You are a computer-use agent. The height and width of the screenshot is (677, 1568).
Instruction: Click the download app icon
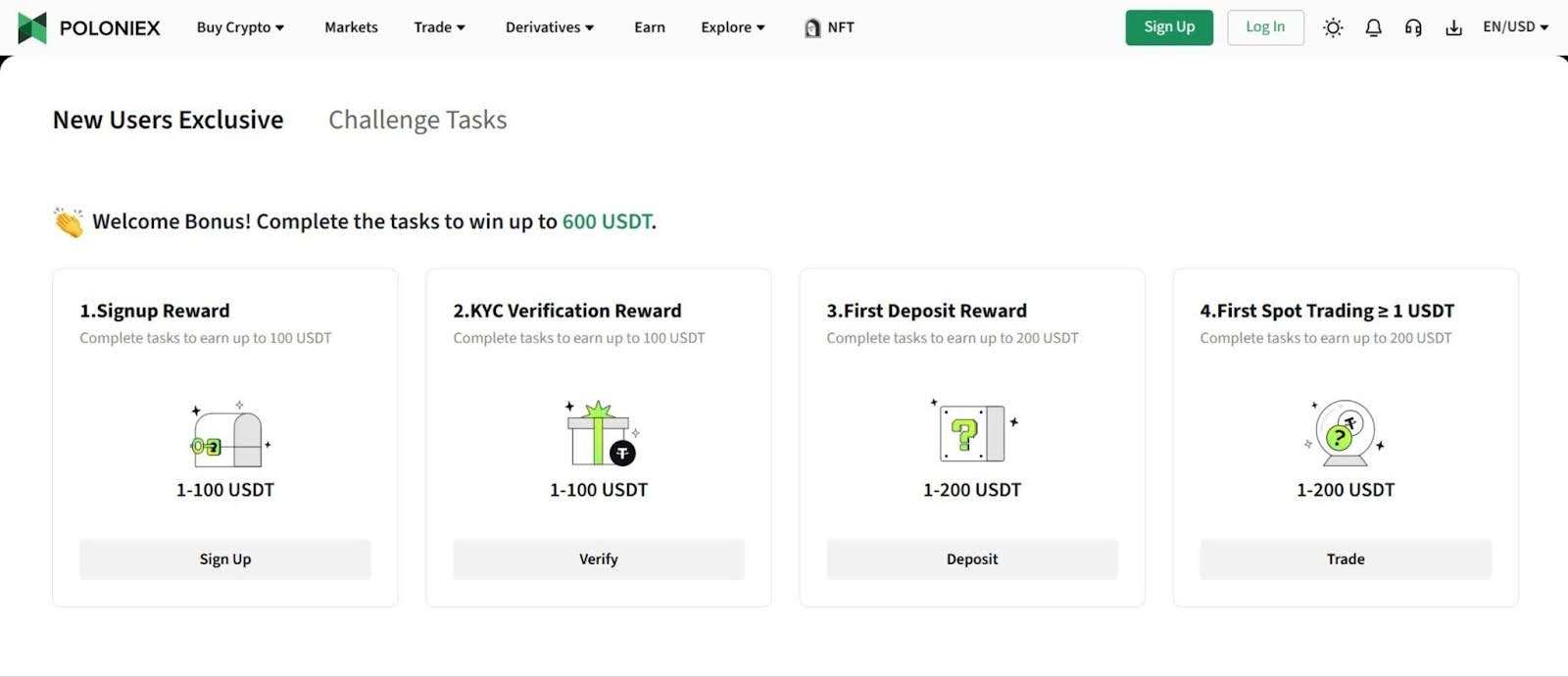click(x=1453, y=27)
